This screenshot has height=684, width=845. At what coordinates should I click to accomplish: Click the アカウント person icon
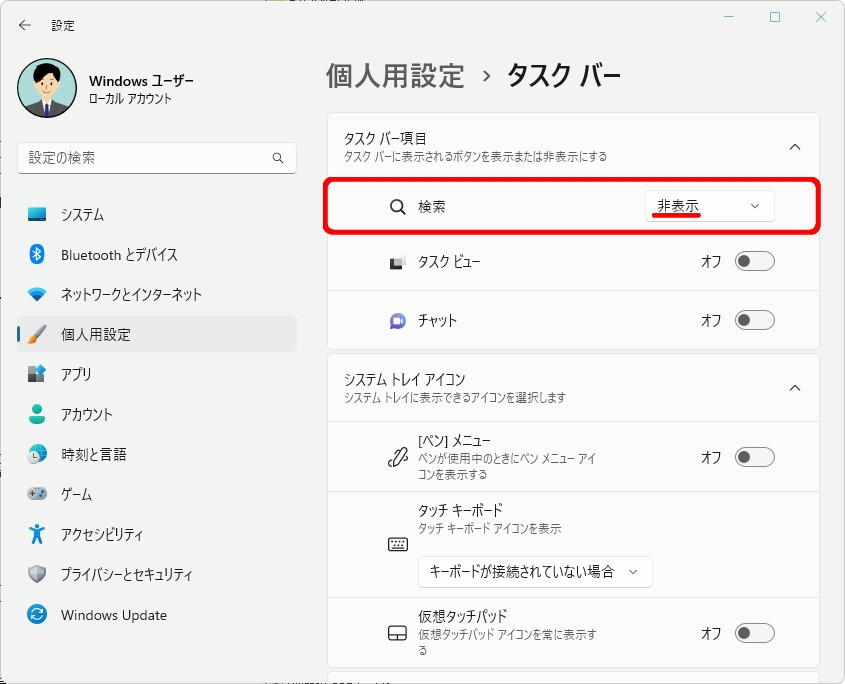pyautogui.click(x=37, y=414)
